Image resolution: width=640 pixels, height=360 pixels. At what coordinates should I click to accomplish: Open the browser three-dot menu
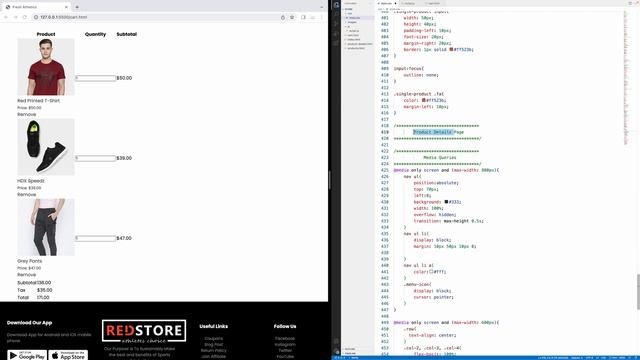point(322,17)
